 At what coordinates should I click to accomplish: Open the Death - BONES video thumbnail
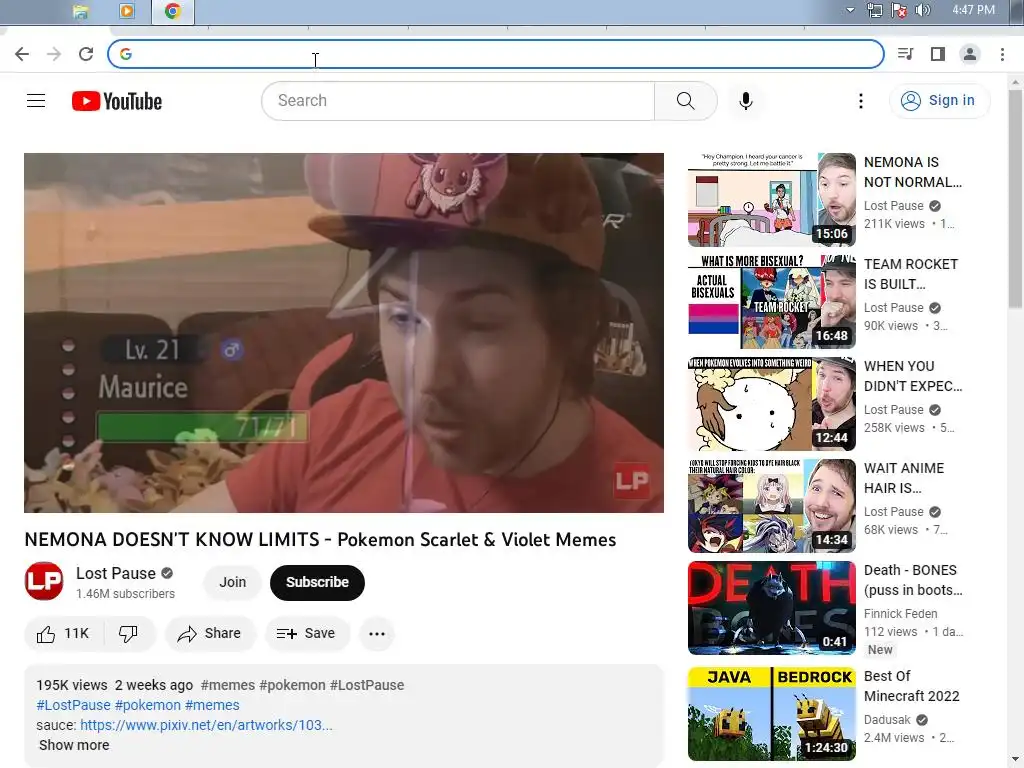[771, 607]
